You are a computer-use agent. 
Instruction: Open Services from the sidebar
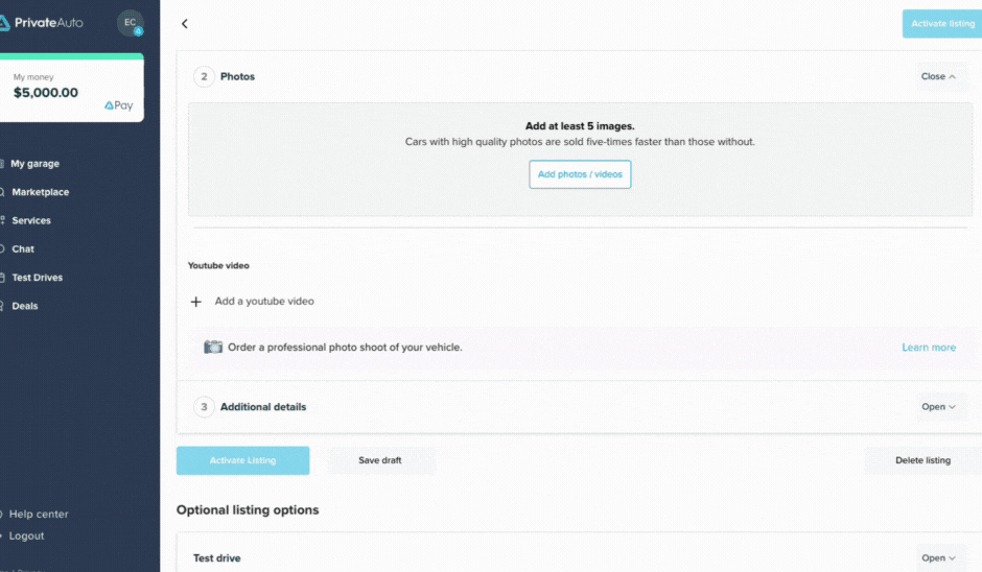point(31,220)
